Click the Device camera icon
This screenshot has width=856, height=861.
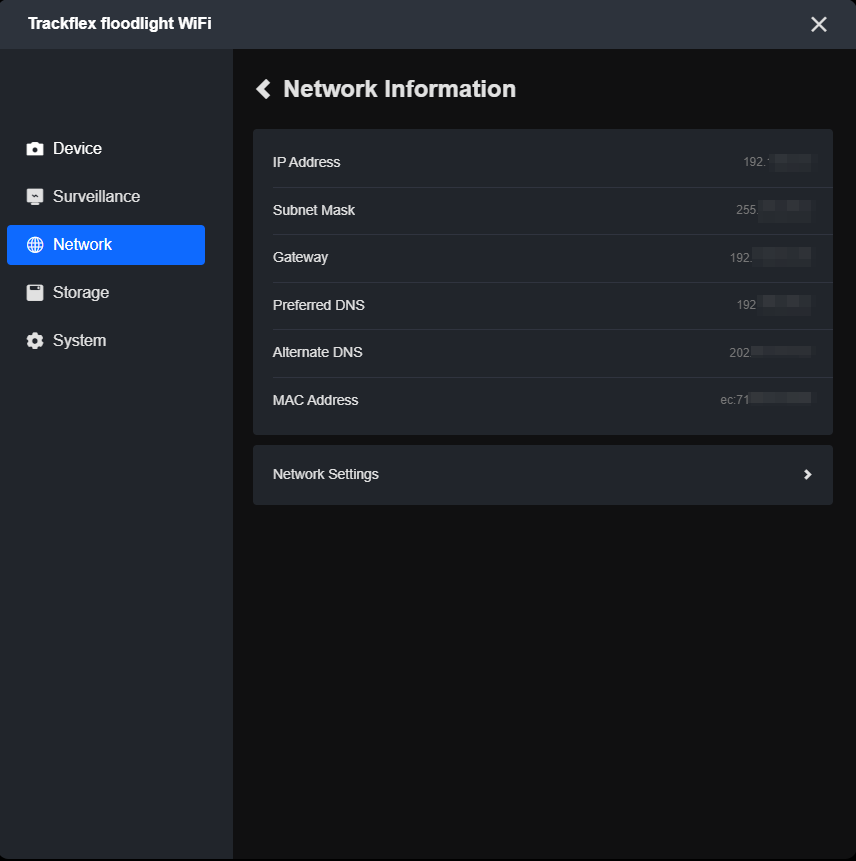(x=35, y=149)
